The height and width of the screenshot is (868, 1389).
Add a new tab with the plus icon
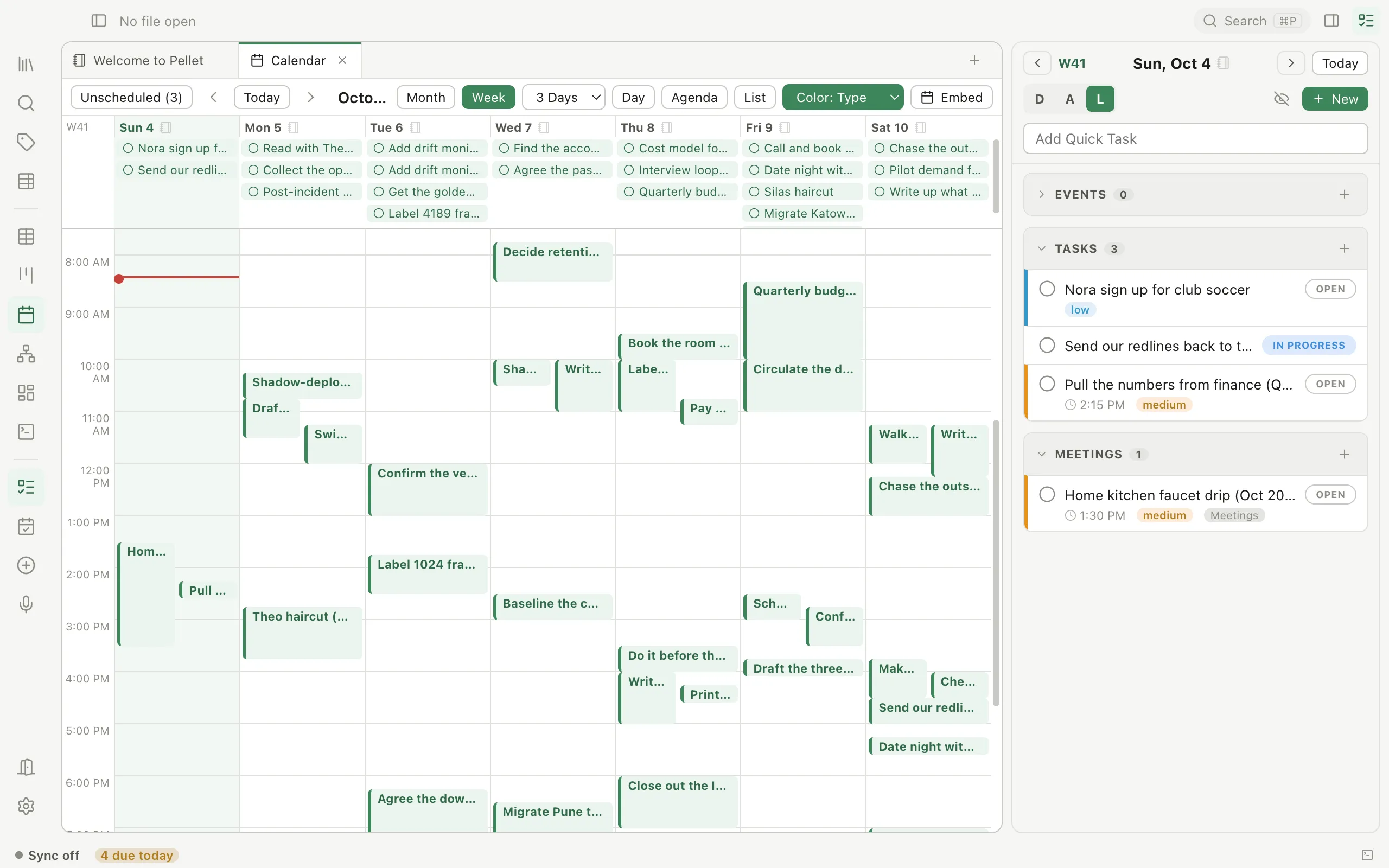[974, 60]
